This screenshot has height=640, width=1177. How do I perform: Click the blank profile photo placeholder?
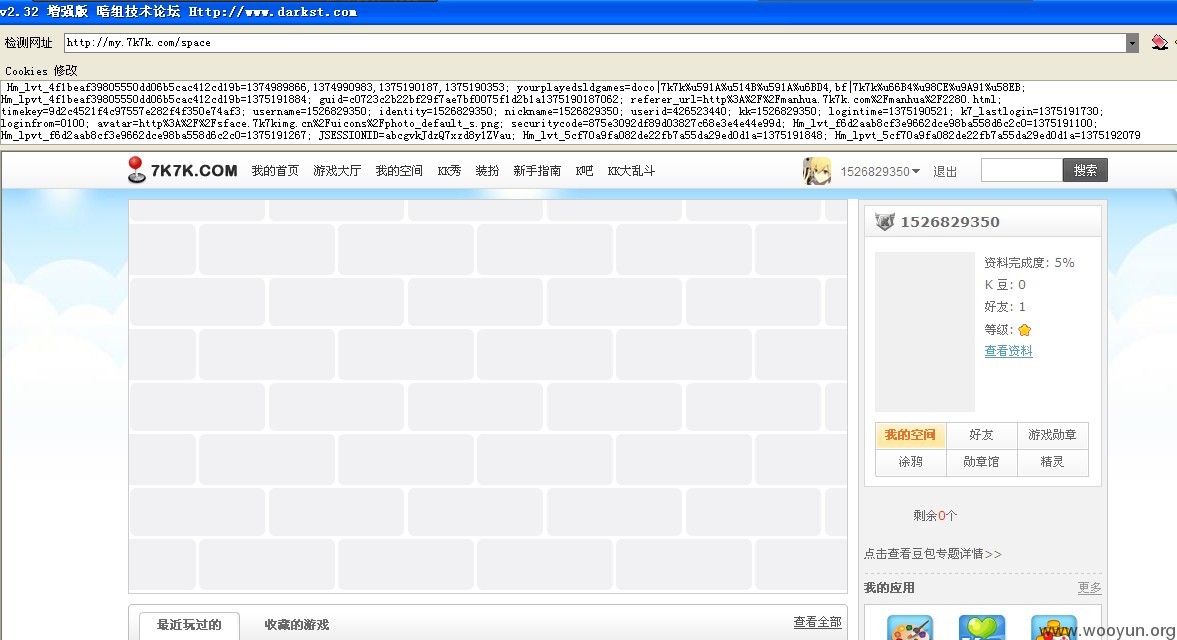925,332
